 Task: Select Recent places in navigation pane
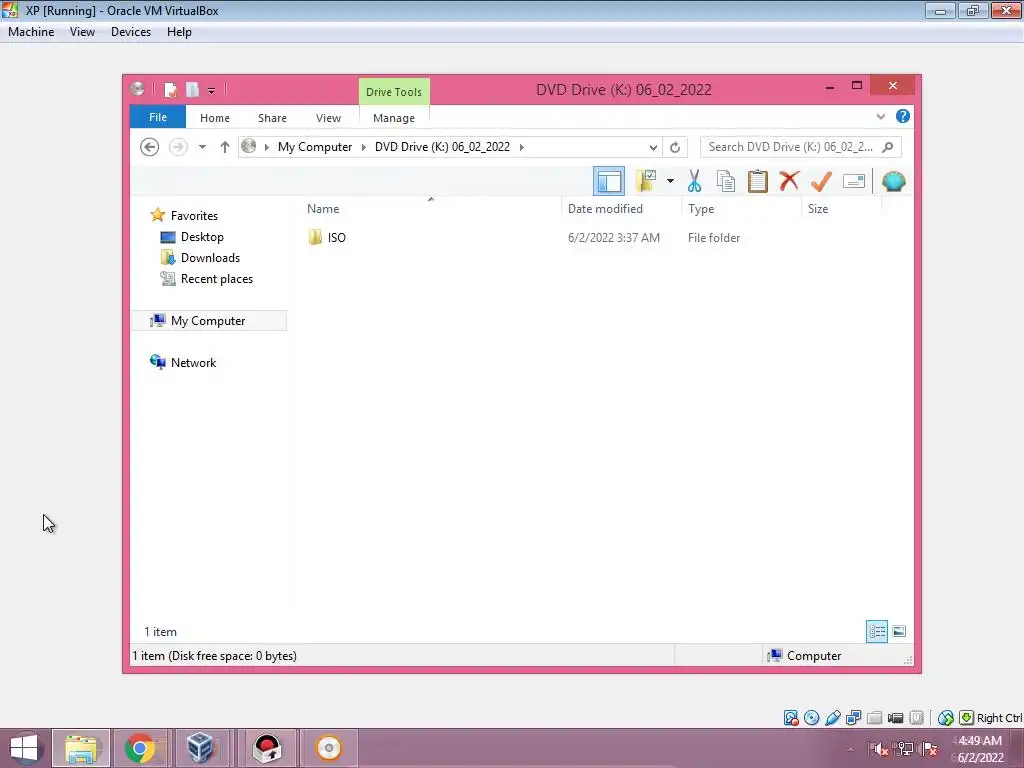217,279
